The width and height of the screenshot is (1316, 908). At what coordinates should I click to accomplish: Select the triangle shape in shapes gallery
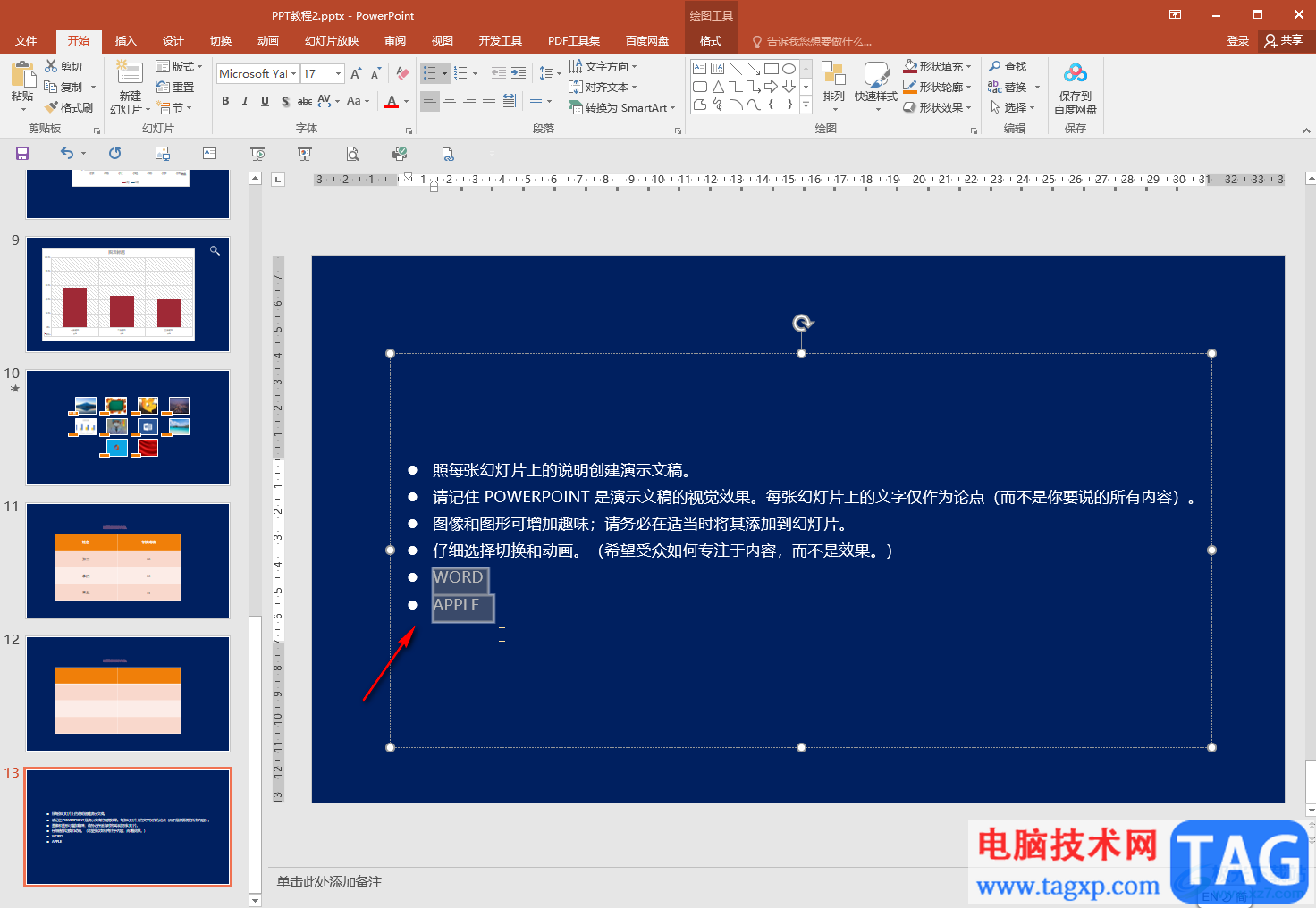tap(718, 87)
